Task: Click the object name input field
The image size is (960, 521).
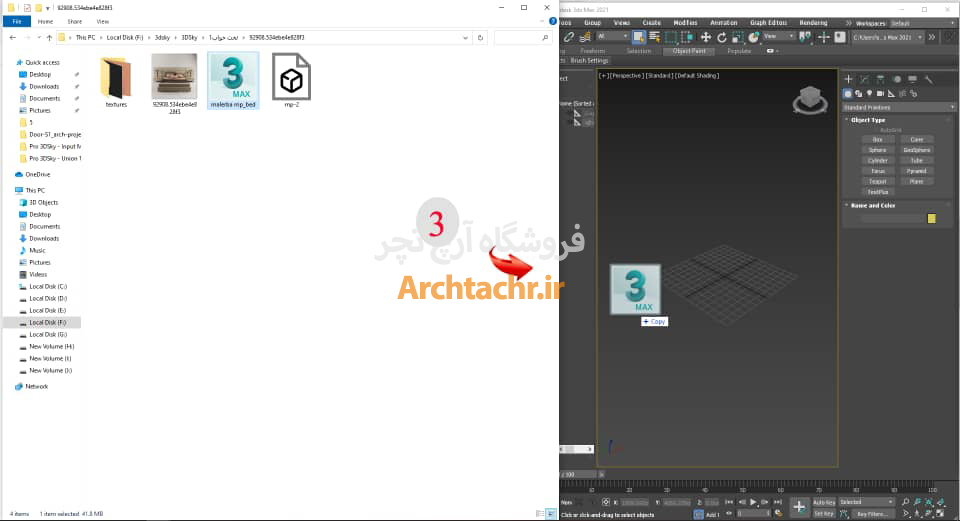Action: click(891, 219)
